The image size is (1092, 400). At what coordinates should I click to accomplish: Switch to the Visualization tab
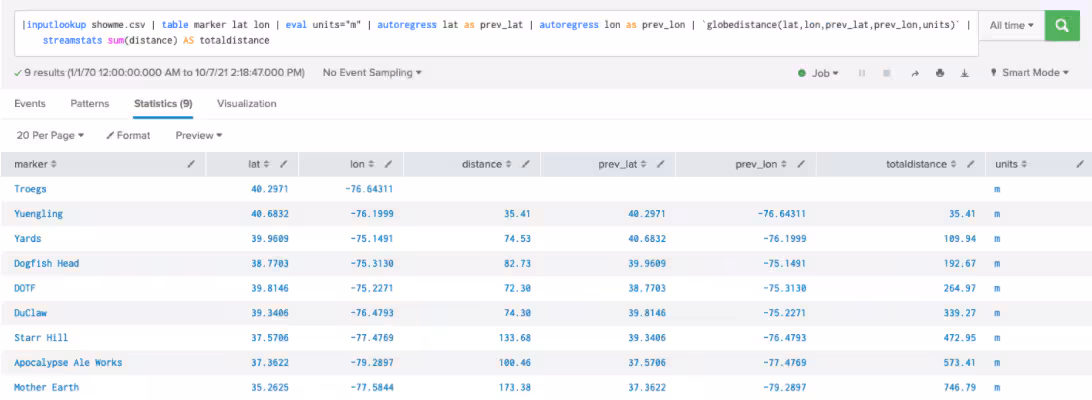(246, 103)
